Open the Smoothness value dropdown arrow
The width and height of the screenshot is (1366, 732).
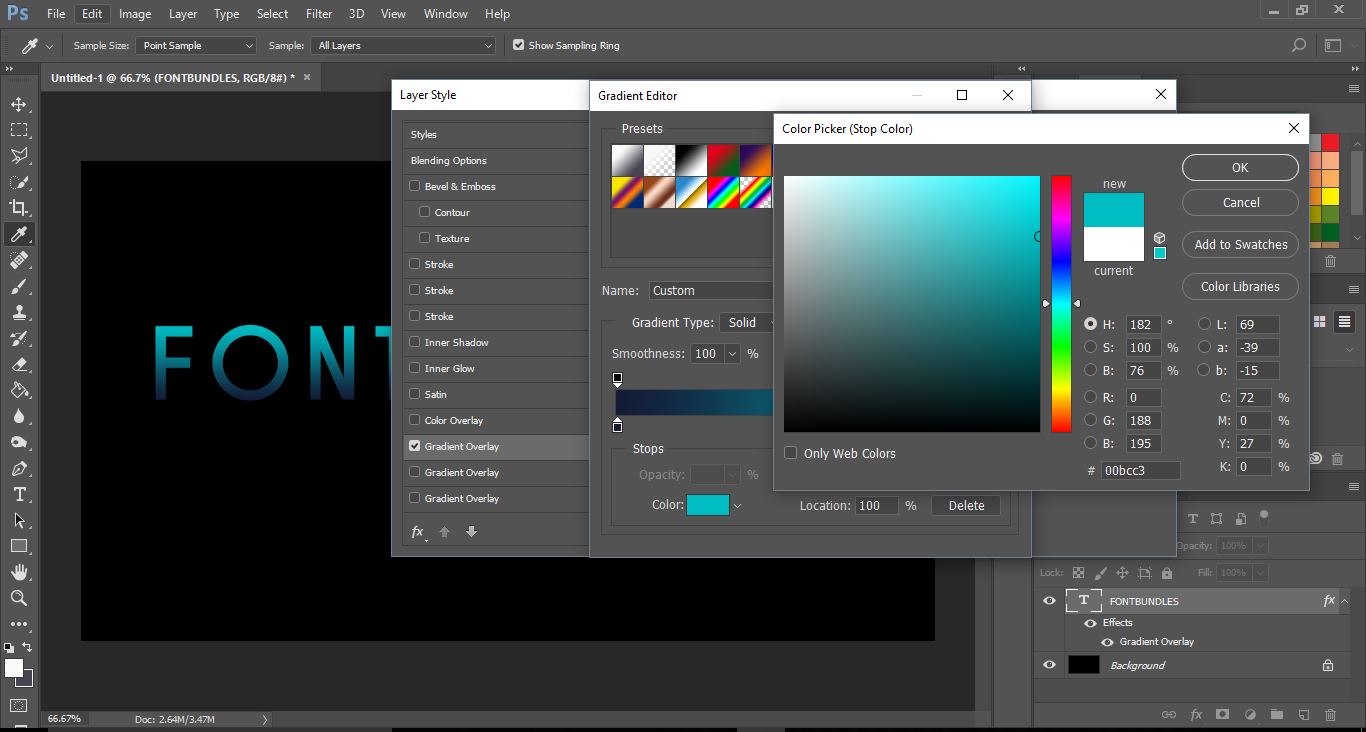pyautogui.click(x=732, y=354)
